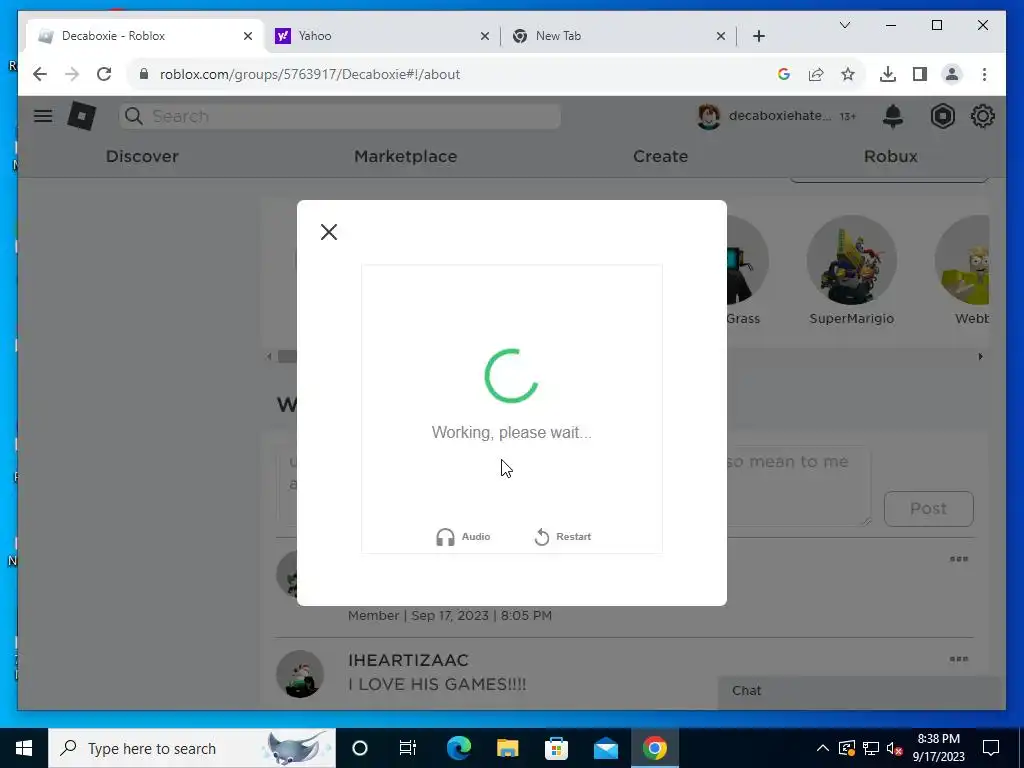Switch to Audio challenge
Viewport: 1024px width, 768px height.
(x=463, y=537)
